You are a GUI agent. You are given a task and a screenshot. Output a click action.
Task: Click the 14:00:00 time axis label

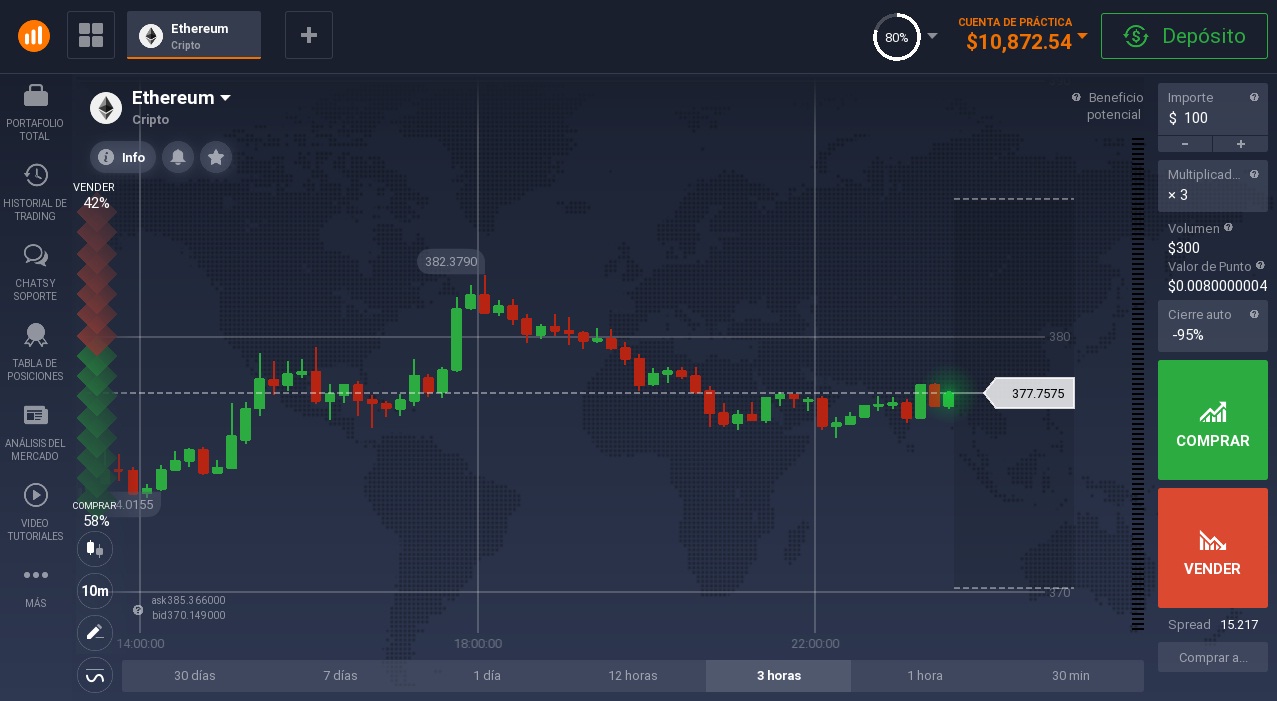click(x=140, y=644)
